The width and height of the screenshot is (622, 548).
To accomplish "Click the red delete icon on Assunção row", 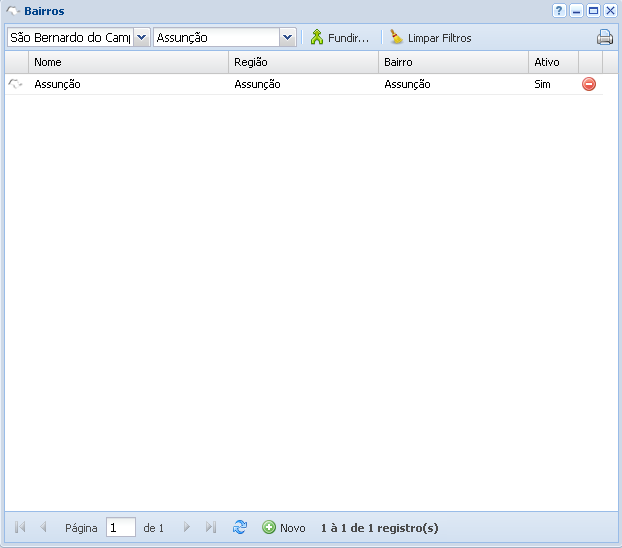I will point(589,85).
